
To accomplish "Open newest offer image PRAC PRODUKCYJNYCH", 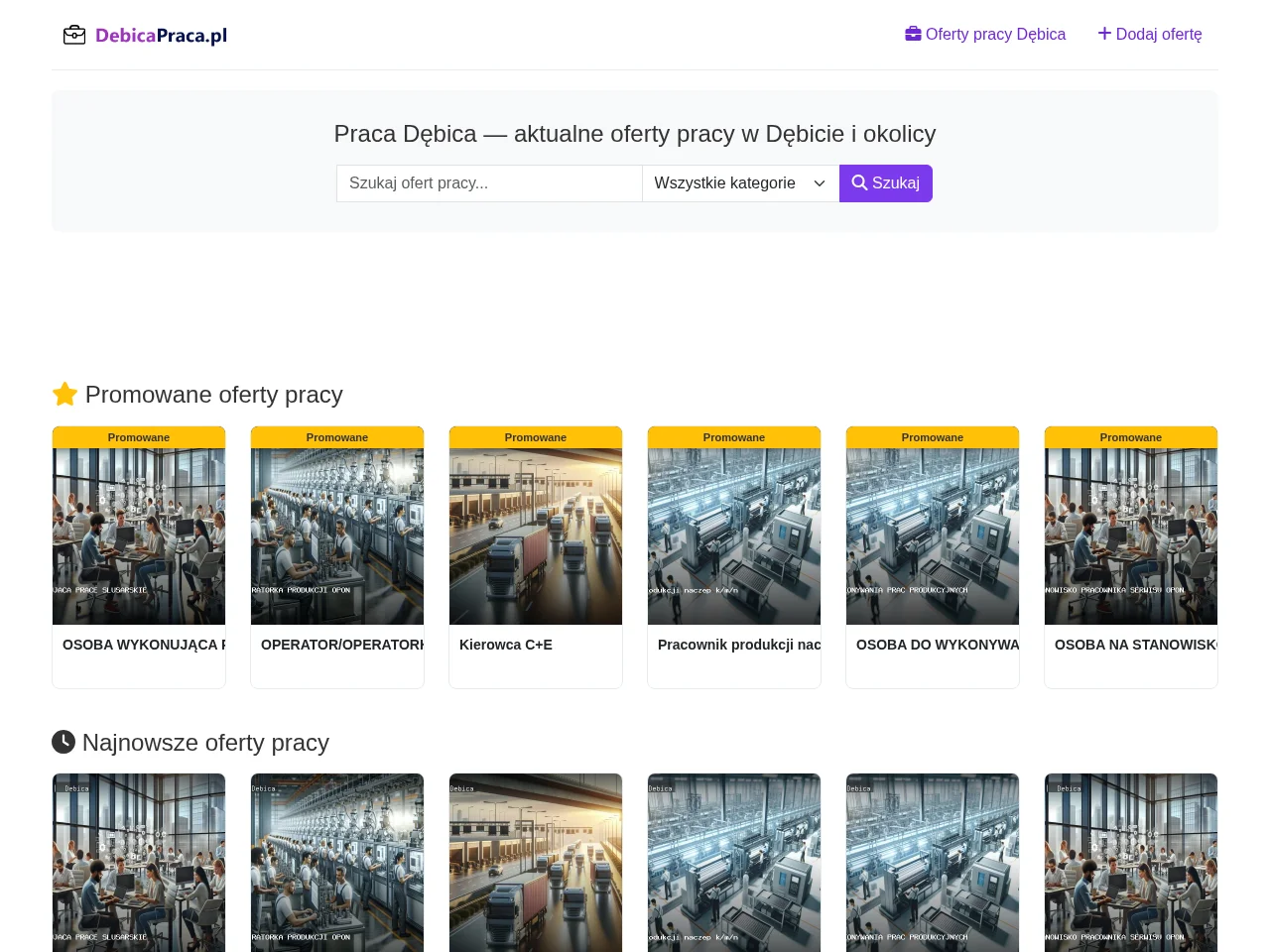I will [933, 863].
